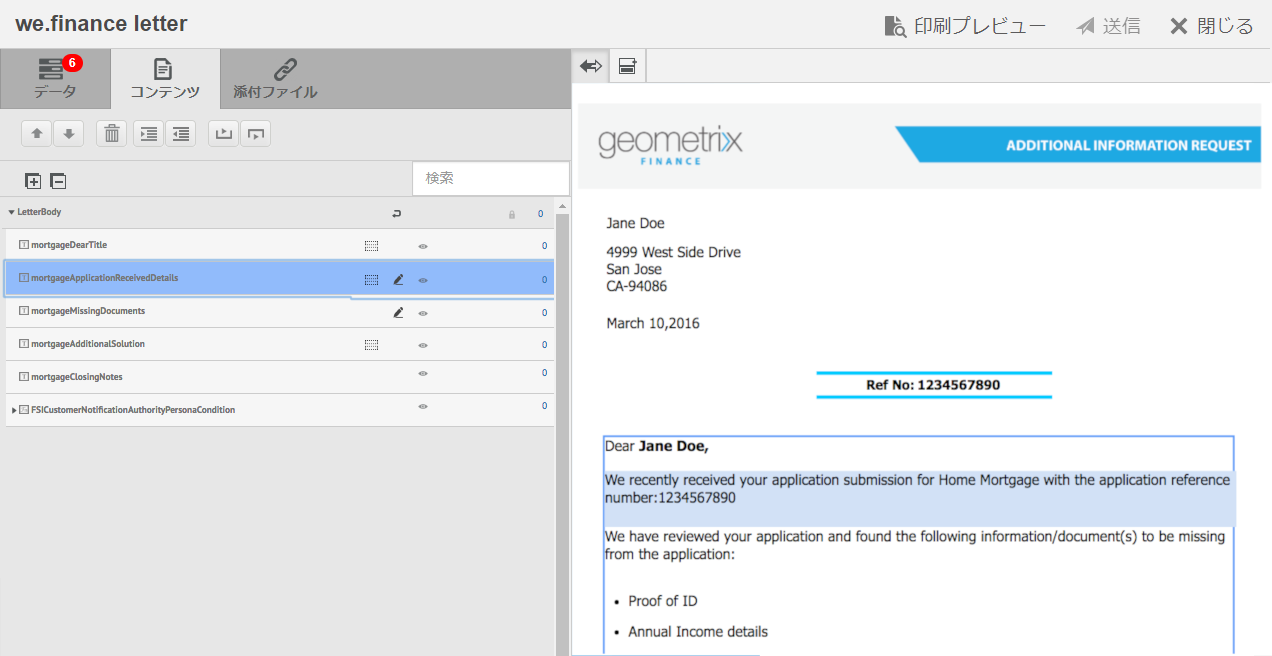1272x656 pixels.
Task: Click dotted grid icon on mortgageDearTitle row
Action: click(x=371, y=245)
